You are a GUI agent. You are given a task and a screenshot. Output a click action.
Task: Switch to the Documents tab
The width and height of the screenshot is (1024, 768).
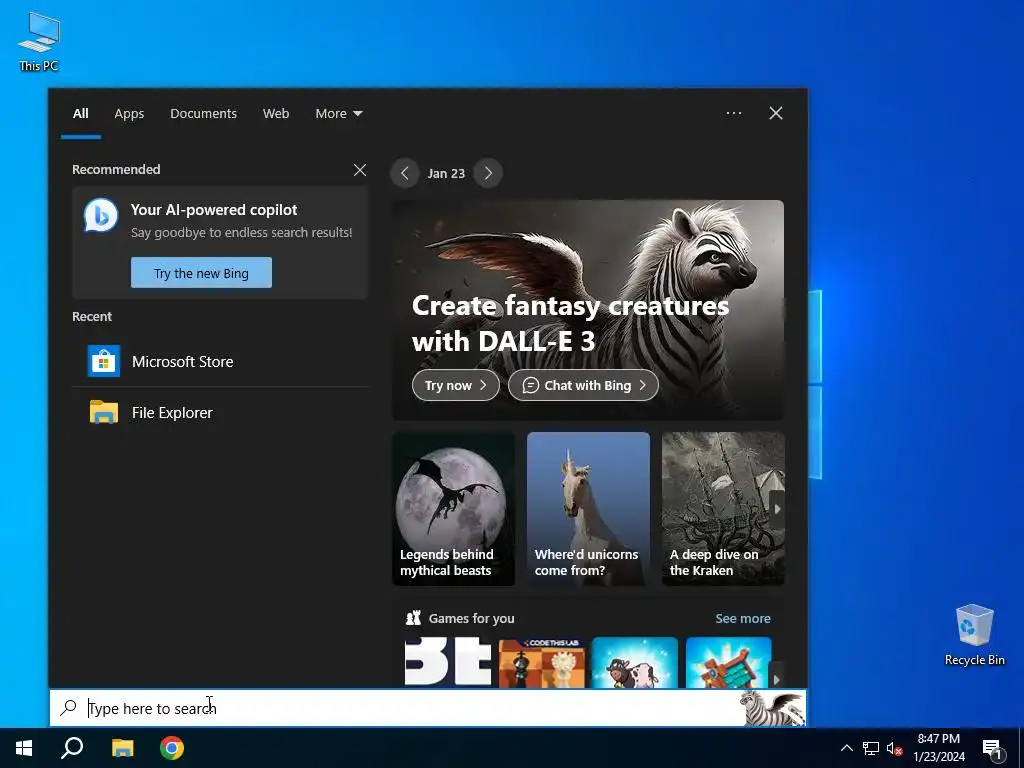203,114
